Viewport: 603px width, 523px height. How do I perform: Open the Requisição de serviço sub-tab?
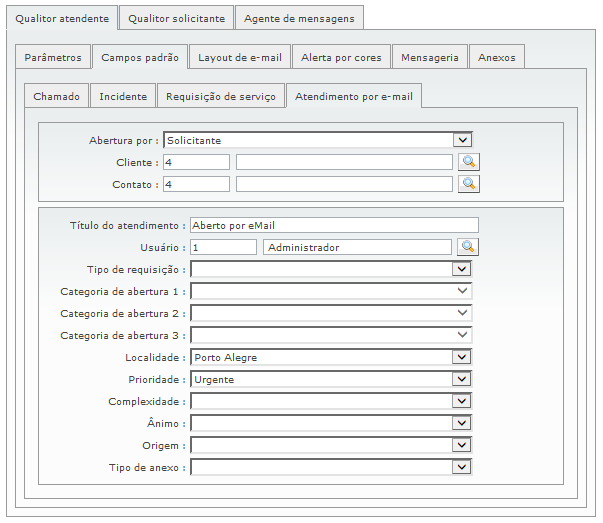point(220,97)
